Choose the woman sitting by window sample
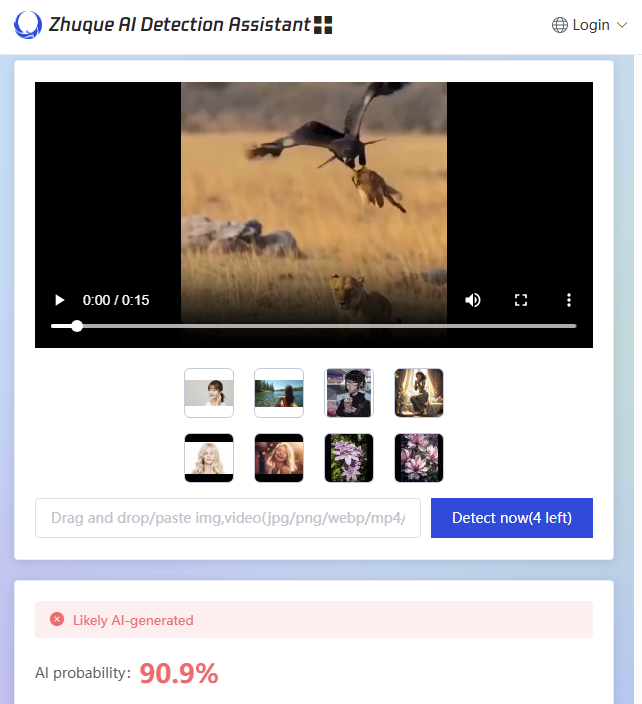The height and width of the screenshot is (704, 642). tap(419, 393)
